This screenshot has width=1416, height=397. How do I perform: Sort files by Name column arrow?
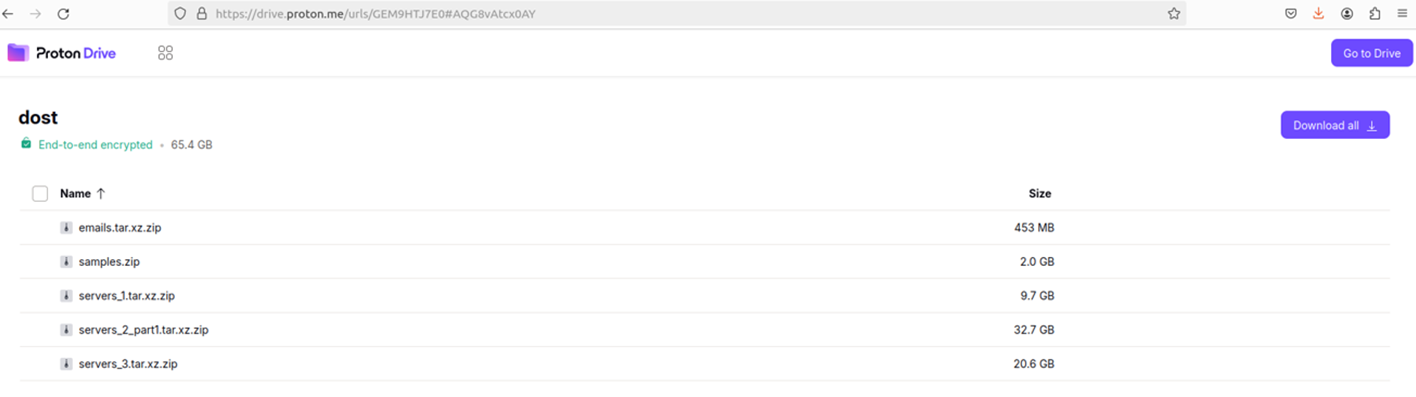click(x=101, y=194)
